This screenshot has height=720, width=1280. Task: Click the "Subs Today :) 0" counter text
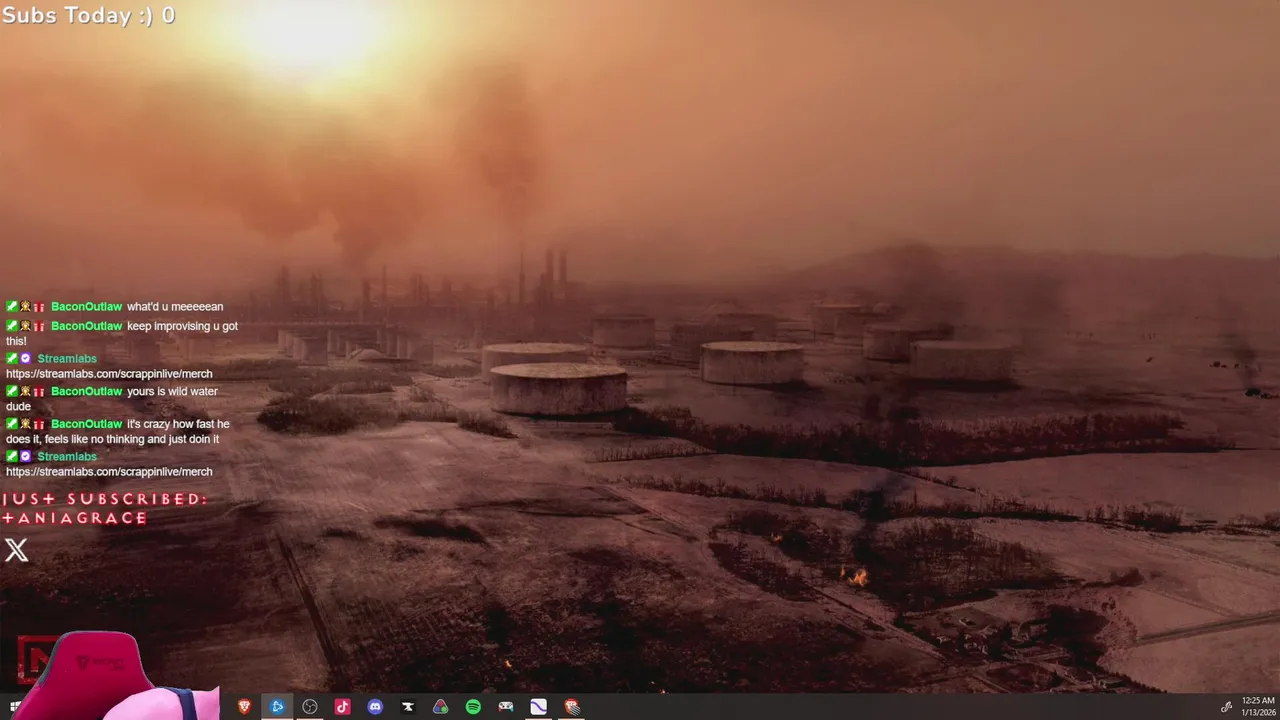point(88,15)
